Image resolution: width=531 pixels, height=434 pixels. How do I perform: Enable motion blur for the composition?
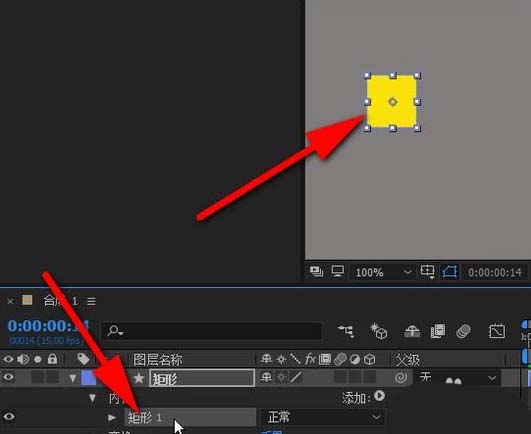coord(463,331)
